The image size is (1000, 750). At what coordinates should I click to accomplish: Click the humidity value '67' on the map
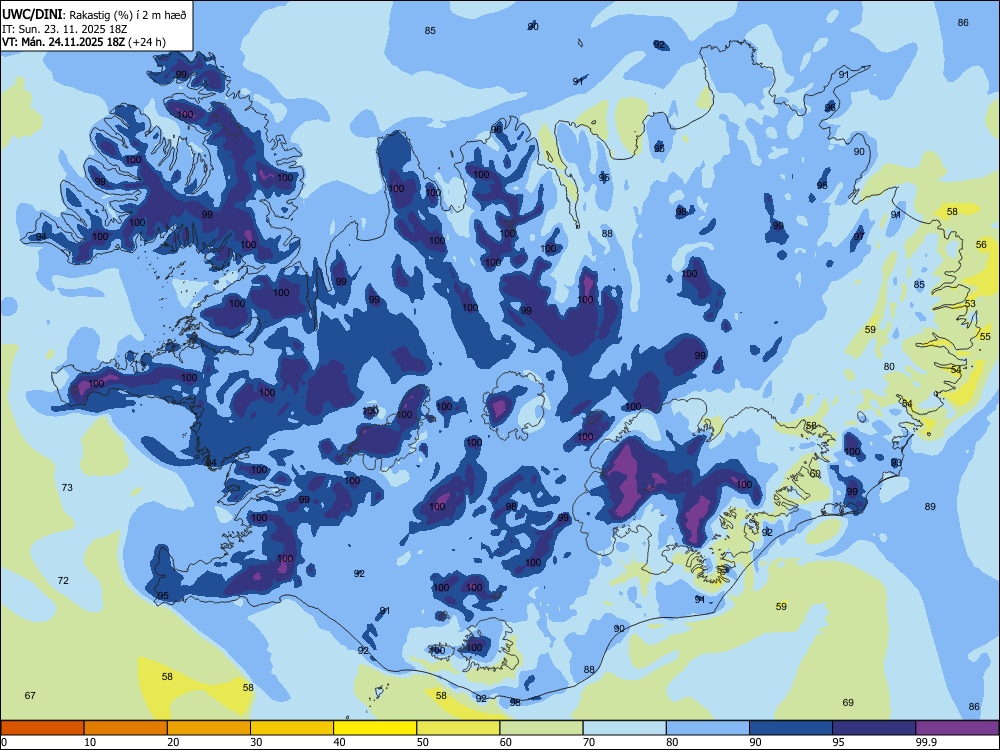click(30, 695)
